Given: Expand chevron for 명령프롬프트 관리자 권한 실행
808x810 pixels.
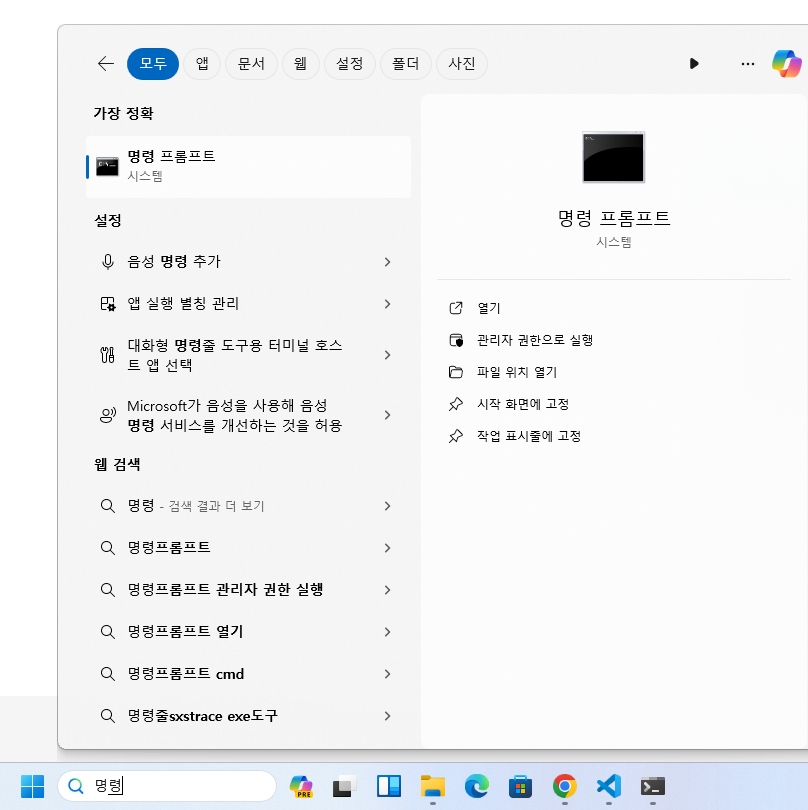Looking at the screenshot, I should 387,590.
